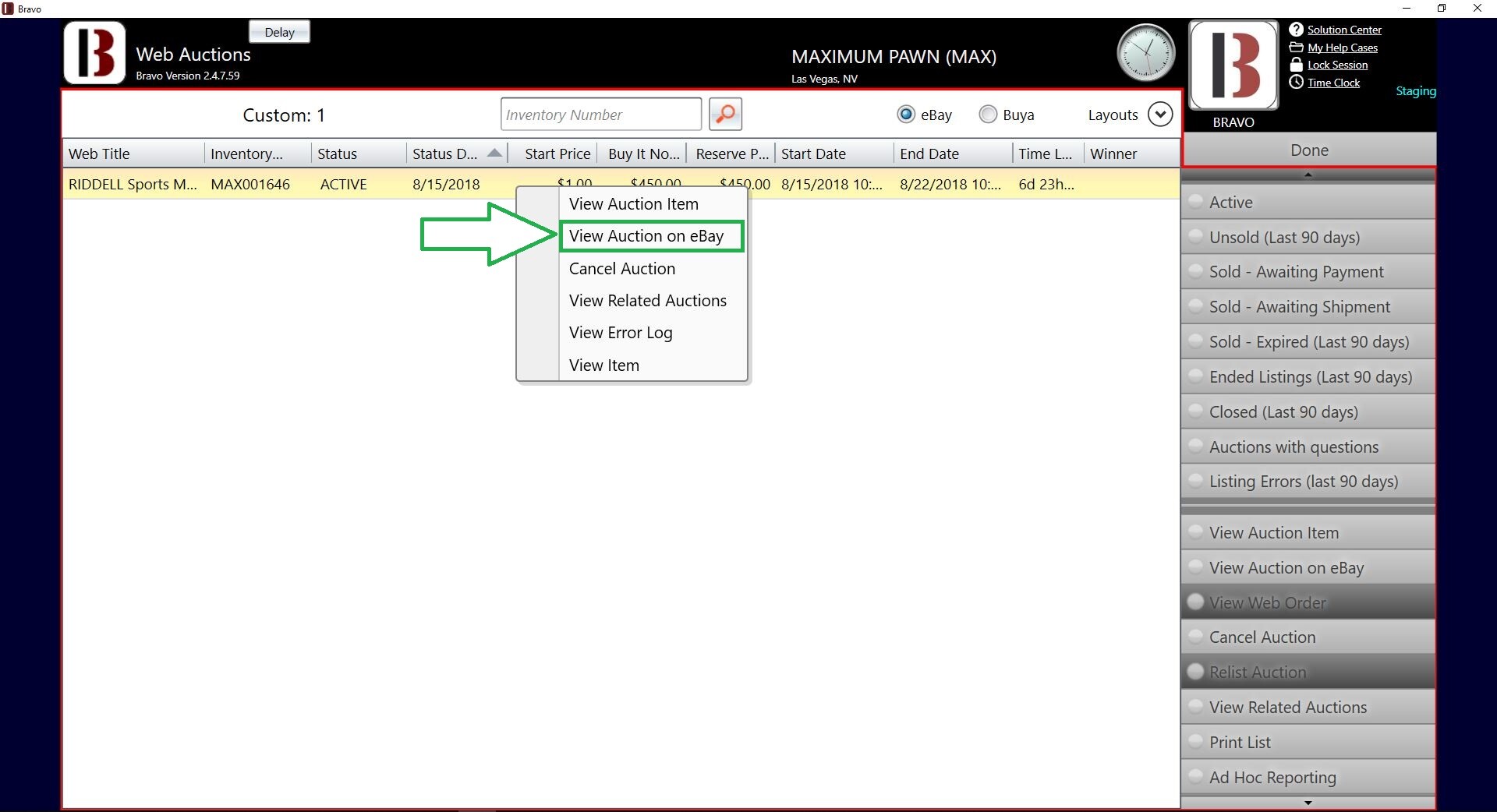Click the Print List button

tap(1308, 743)
